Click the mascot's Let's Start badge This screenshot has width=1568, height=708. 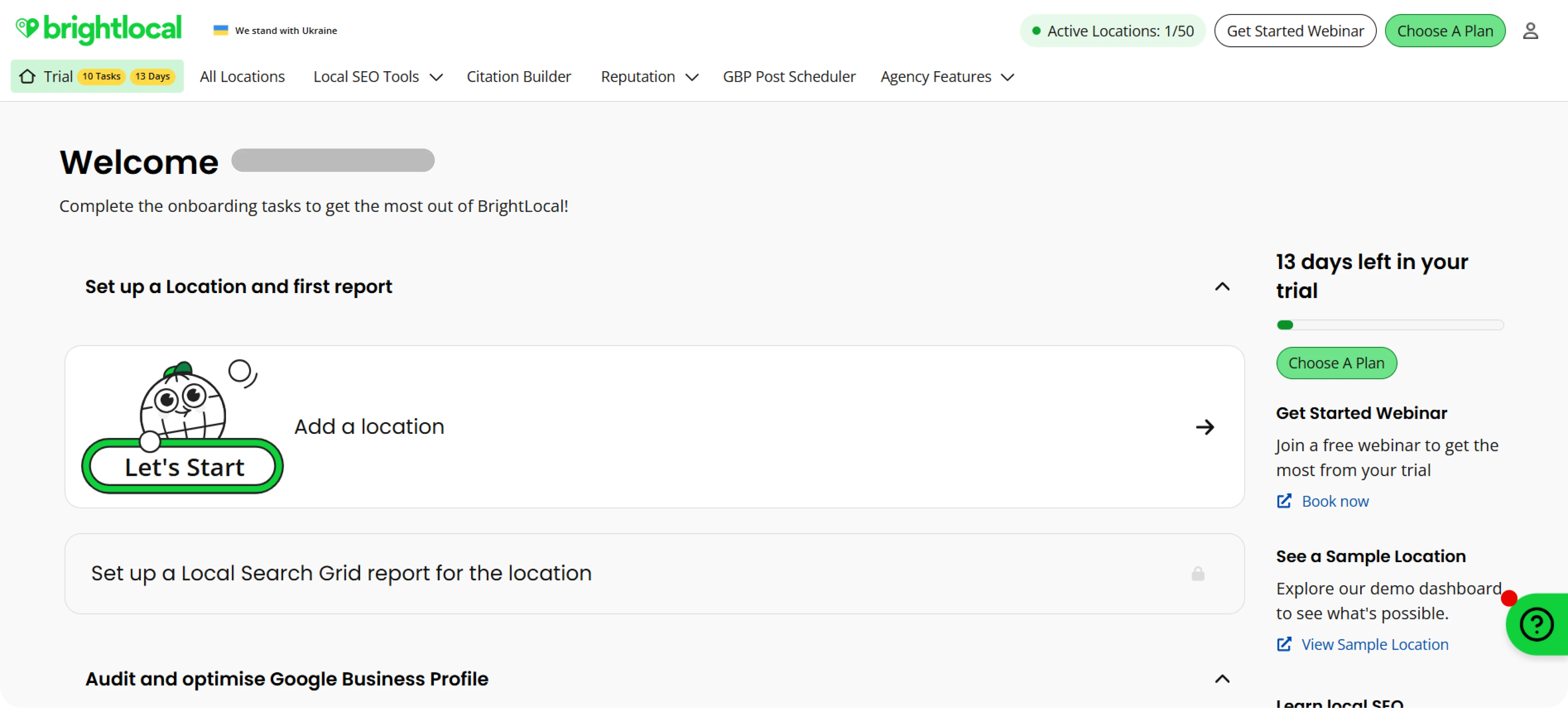point(183,467)
